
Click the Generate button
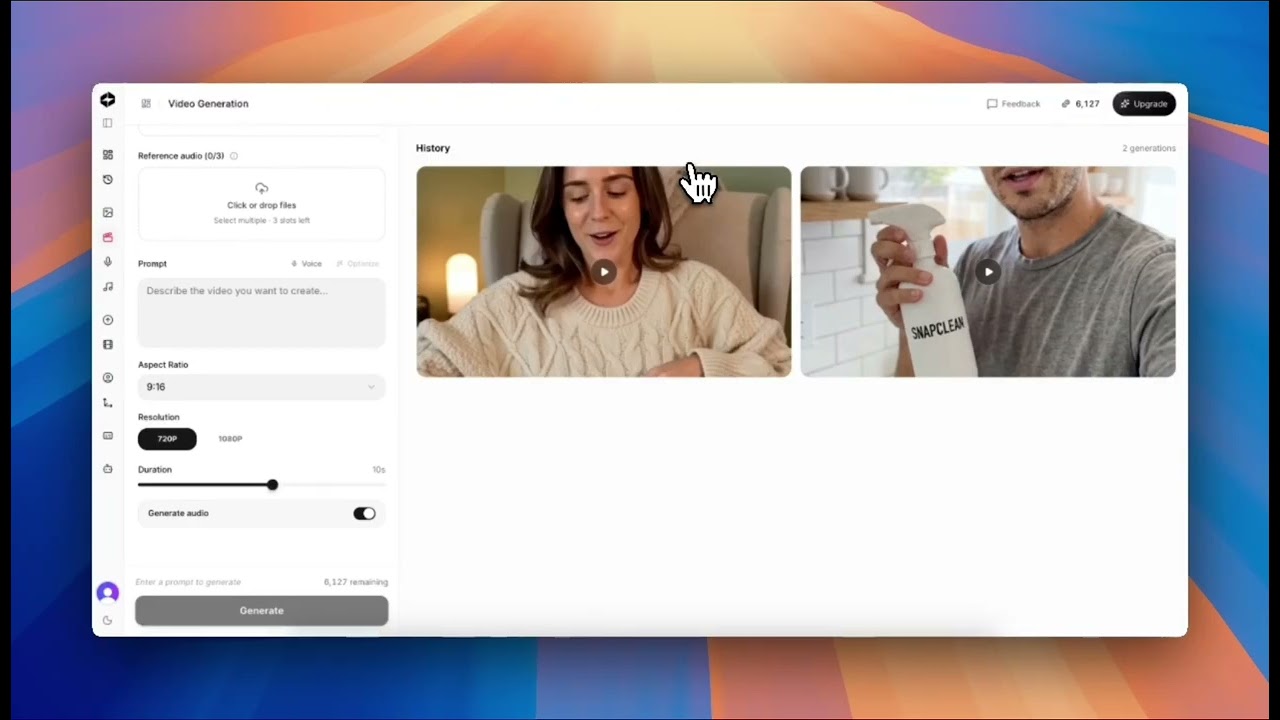262,611
